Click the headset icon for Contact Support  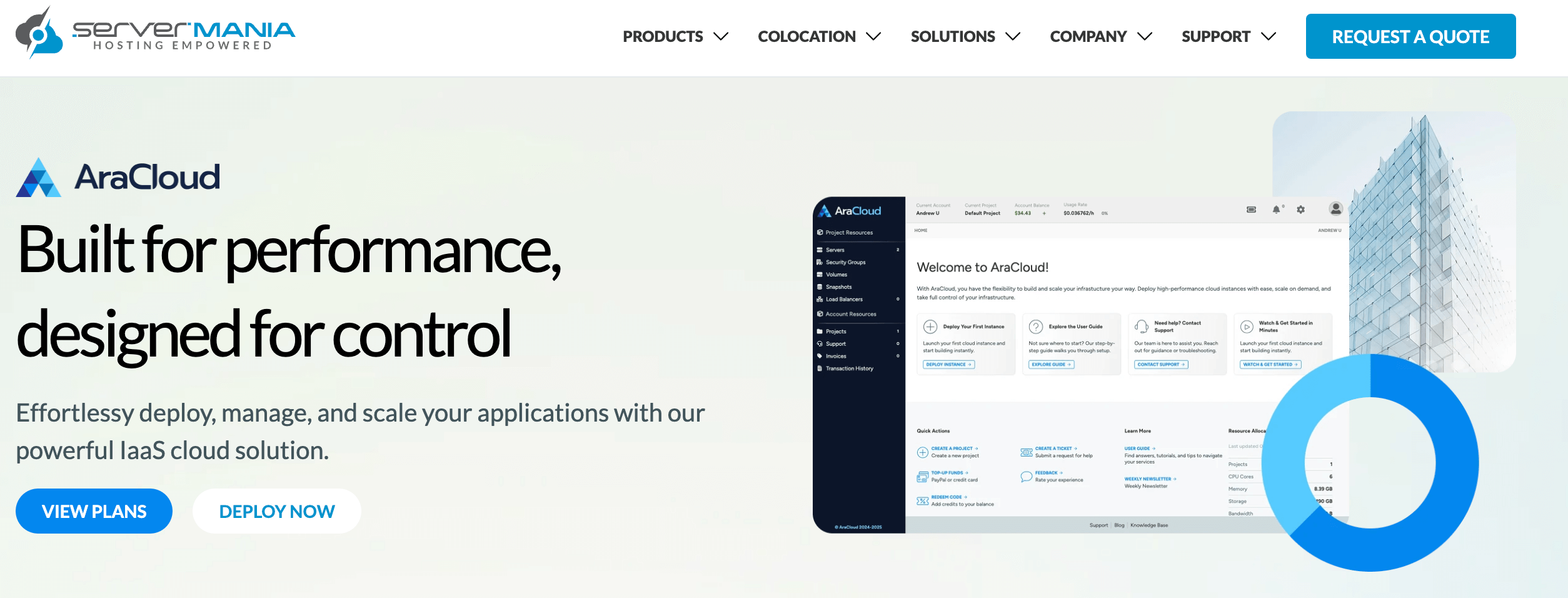coord(1141,327)
